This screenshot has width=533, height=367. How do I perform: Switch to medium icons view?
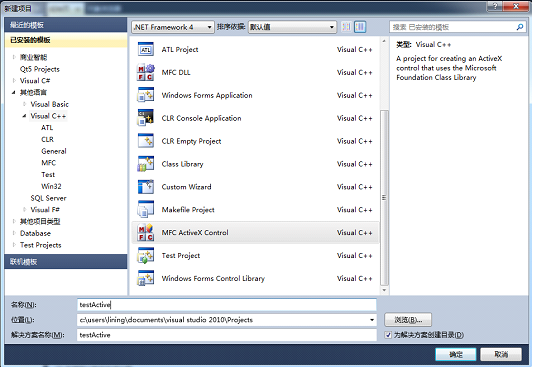point(360,27)
